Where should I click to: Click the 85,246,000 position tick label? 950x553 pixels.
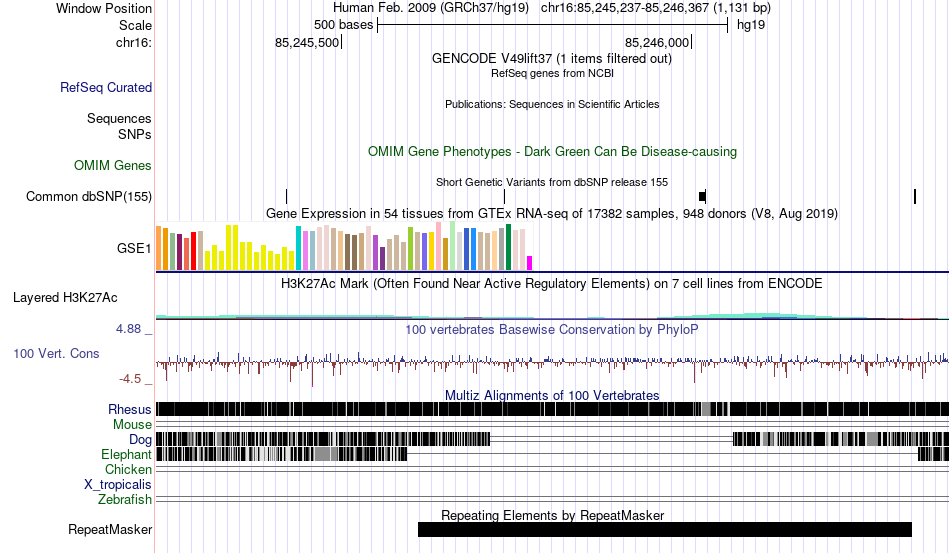(x=657, y=42)
